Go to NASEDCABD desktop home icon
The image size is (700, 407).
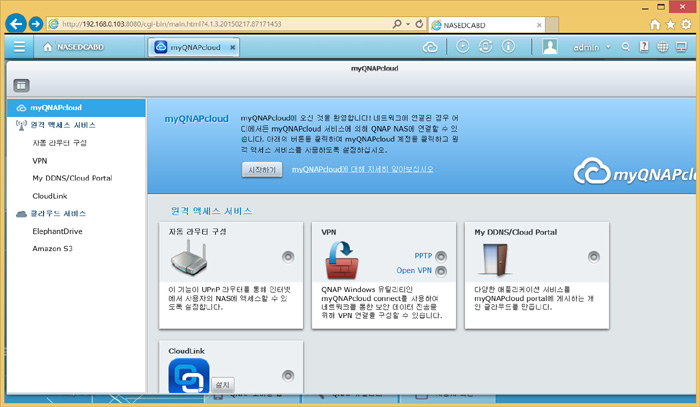48,47
